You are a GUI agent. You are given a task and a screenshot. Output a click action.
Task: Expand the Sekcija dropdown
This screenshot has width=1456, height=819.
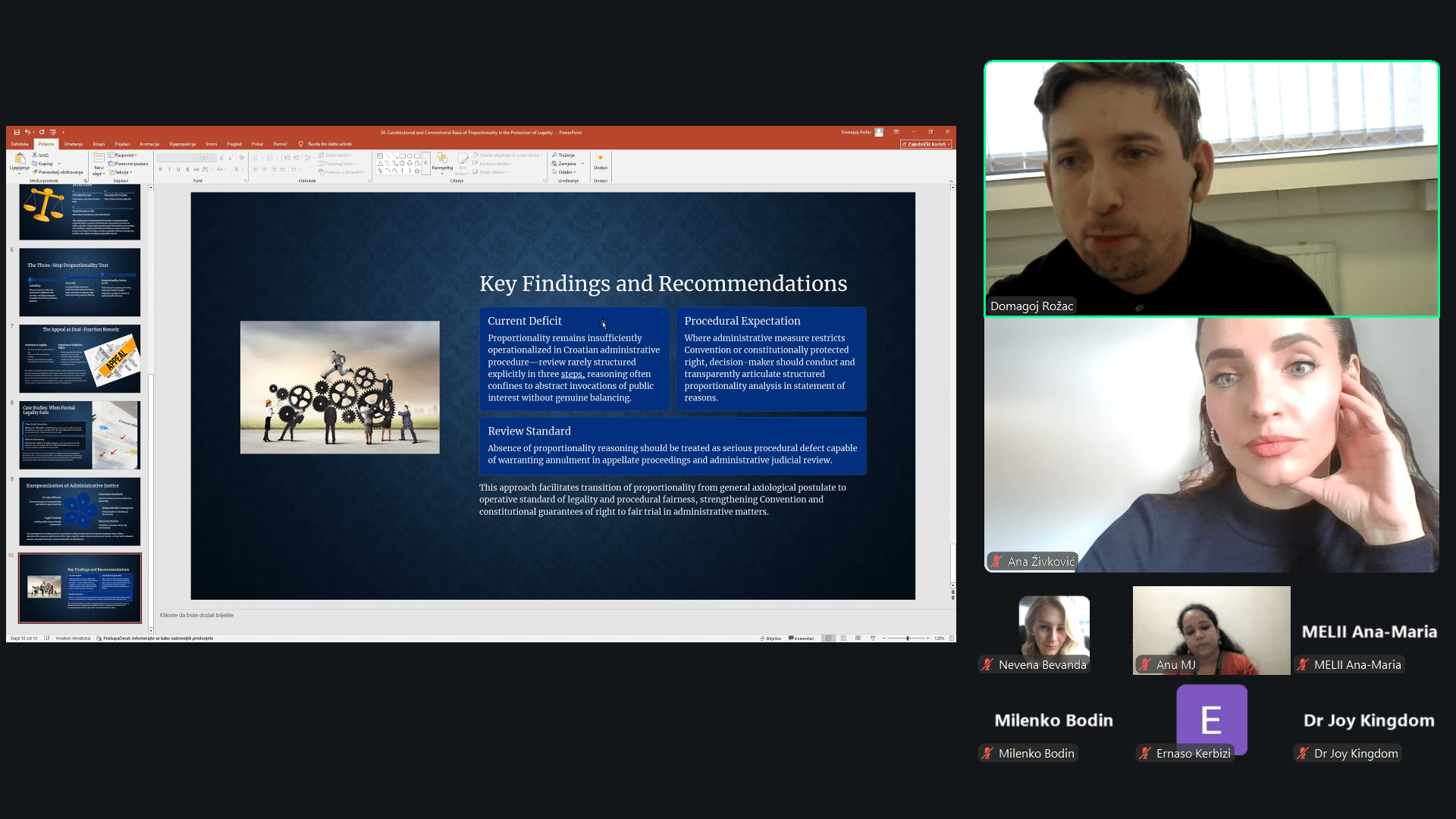(122, 172)
